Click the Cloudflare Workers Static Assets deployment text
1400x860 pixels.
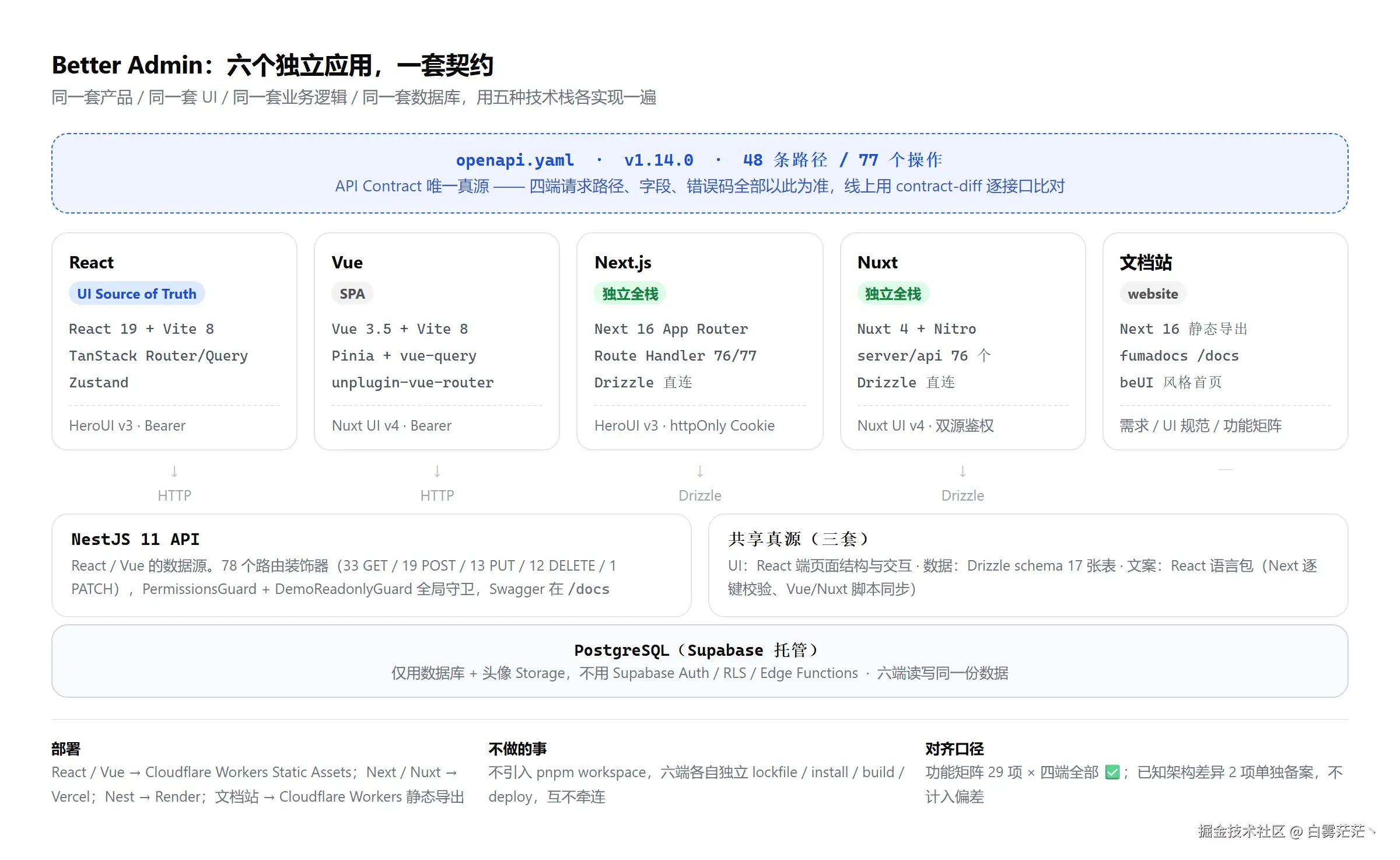coord(258,784)
